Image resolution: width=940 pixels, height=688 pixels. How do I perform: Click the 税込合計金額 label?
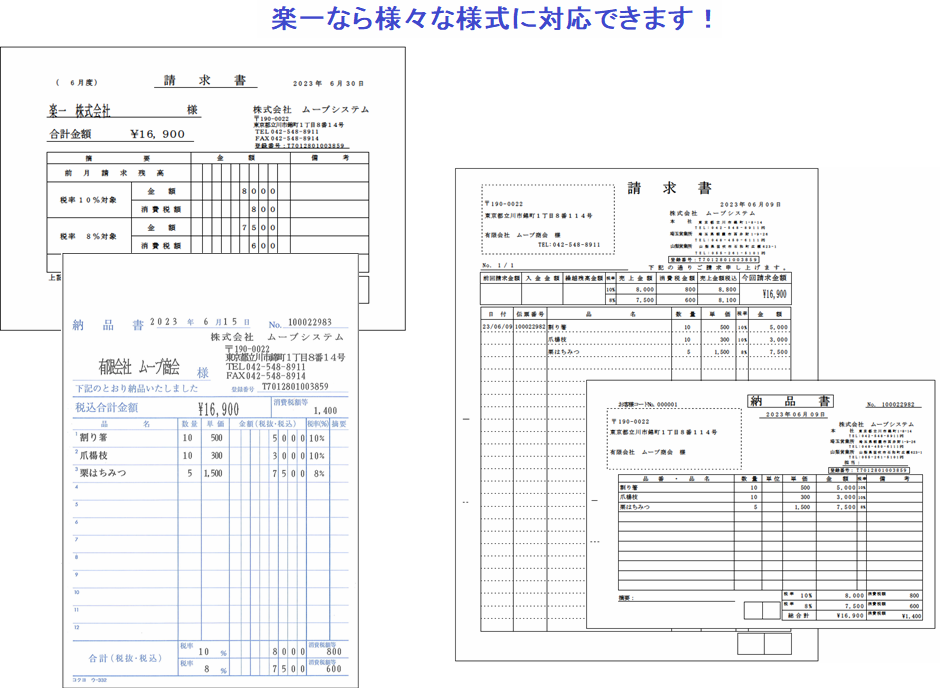[x=106, y=408]
